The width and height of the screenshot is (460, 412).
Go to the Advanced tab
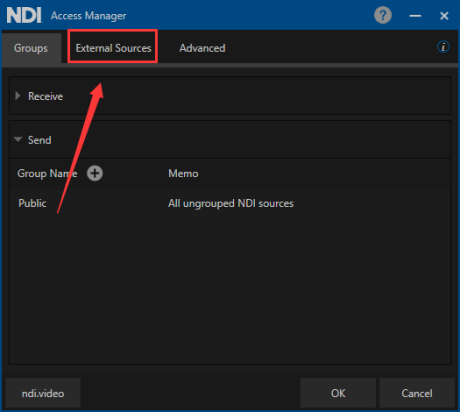tap(202, 48)
